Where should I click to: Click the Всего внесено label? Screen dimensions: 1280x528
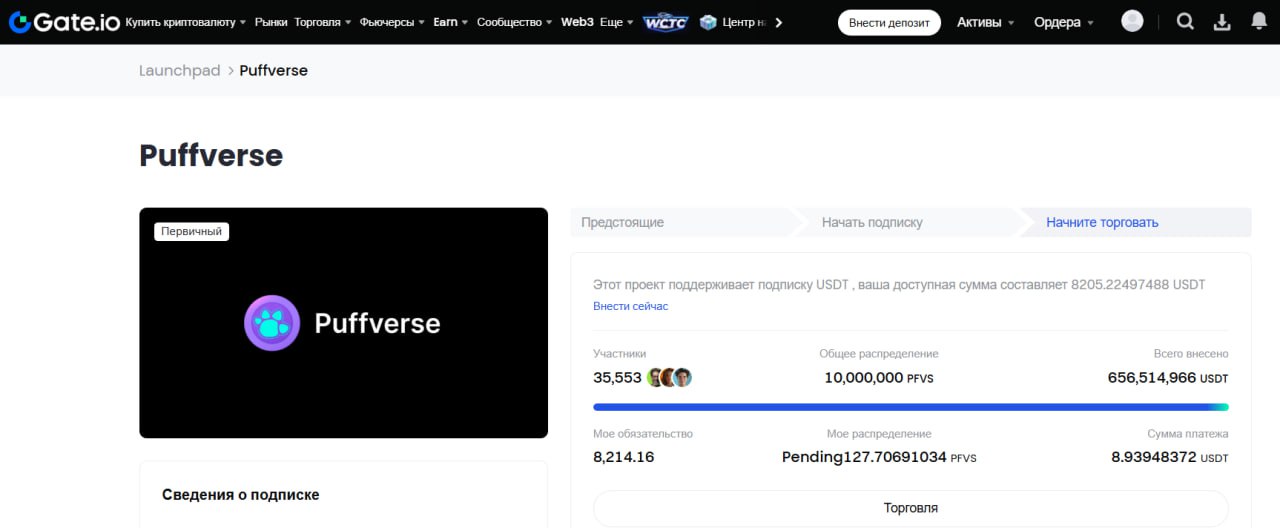coord(1191,353)
